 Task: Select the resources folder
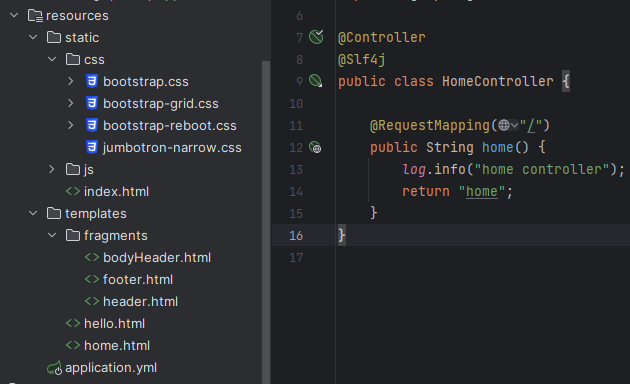click(77, 16)
